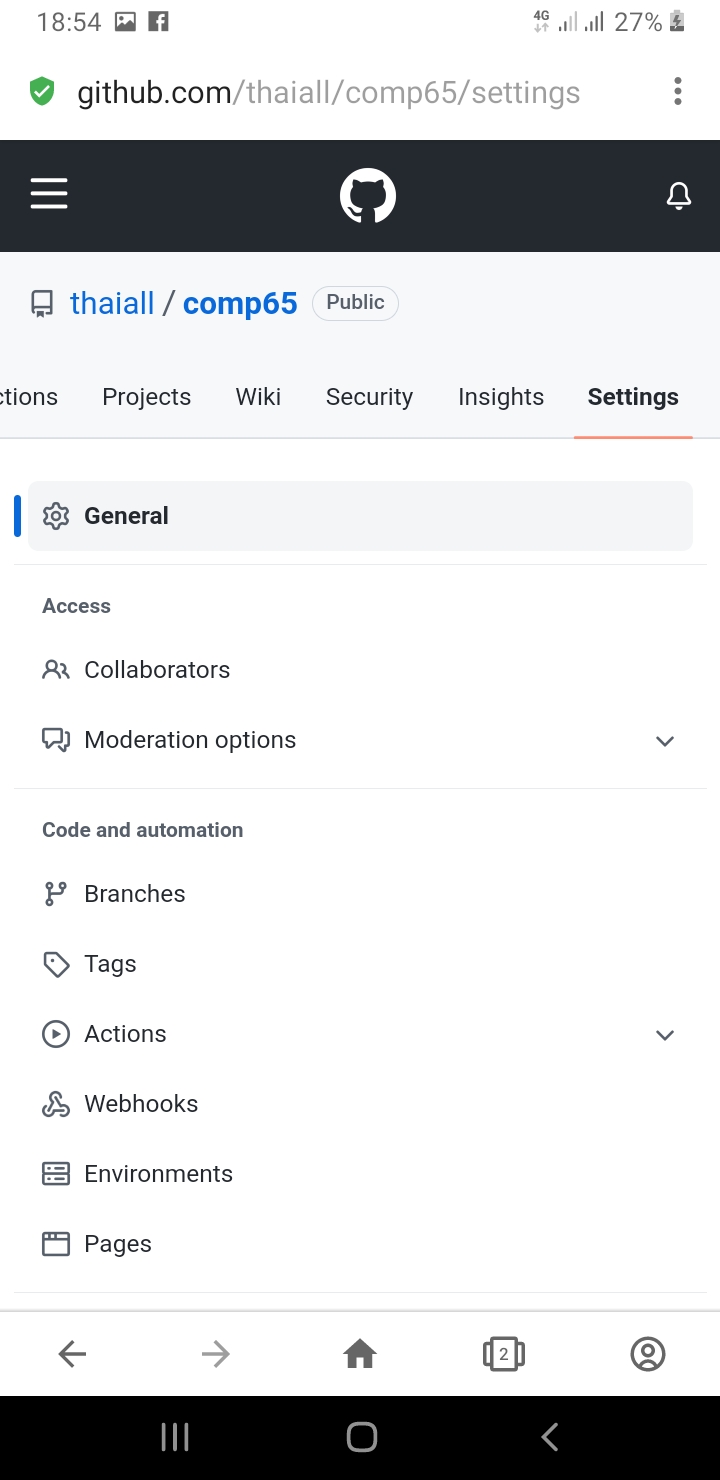The height and width of the screenshot is (1480, 720).
Task: Switch to the Security tab
Action: pos(369,397)
